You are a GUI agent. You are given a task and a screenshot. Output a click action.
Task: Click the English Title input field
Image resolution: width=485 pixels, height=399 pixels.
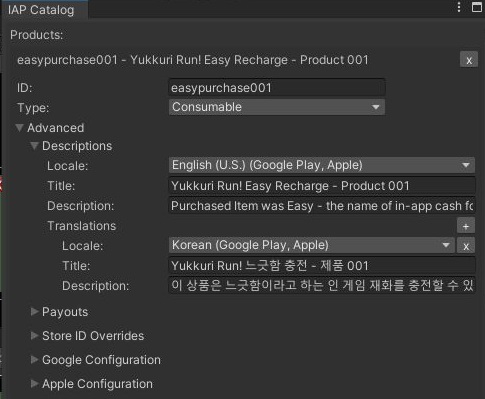click(x=322, y=186)
